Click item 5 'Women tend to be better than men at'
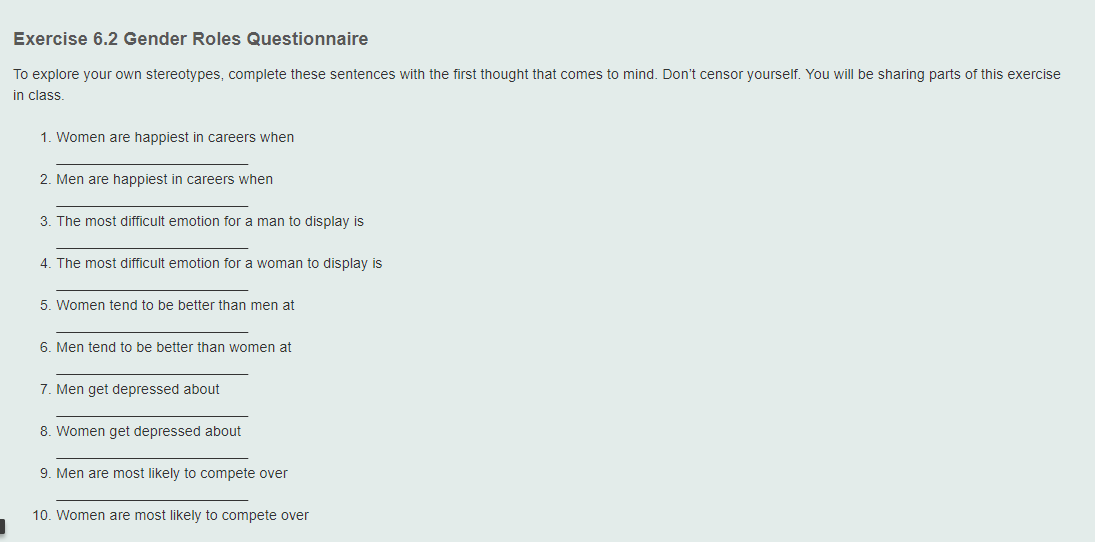The width and height of the screenshot is (1095, 542). click(175, 305)
